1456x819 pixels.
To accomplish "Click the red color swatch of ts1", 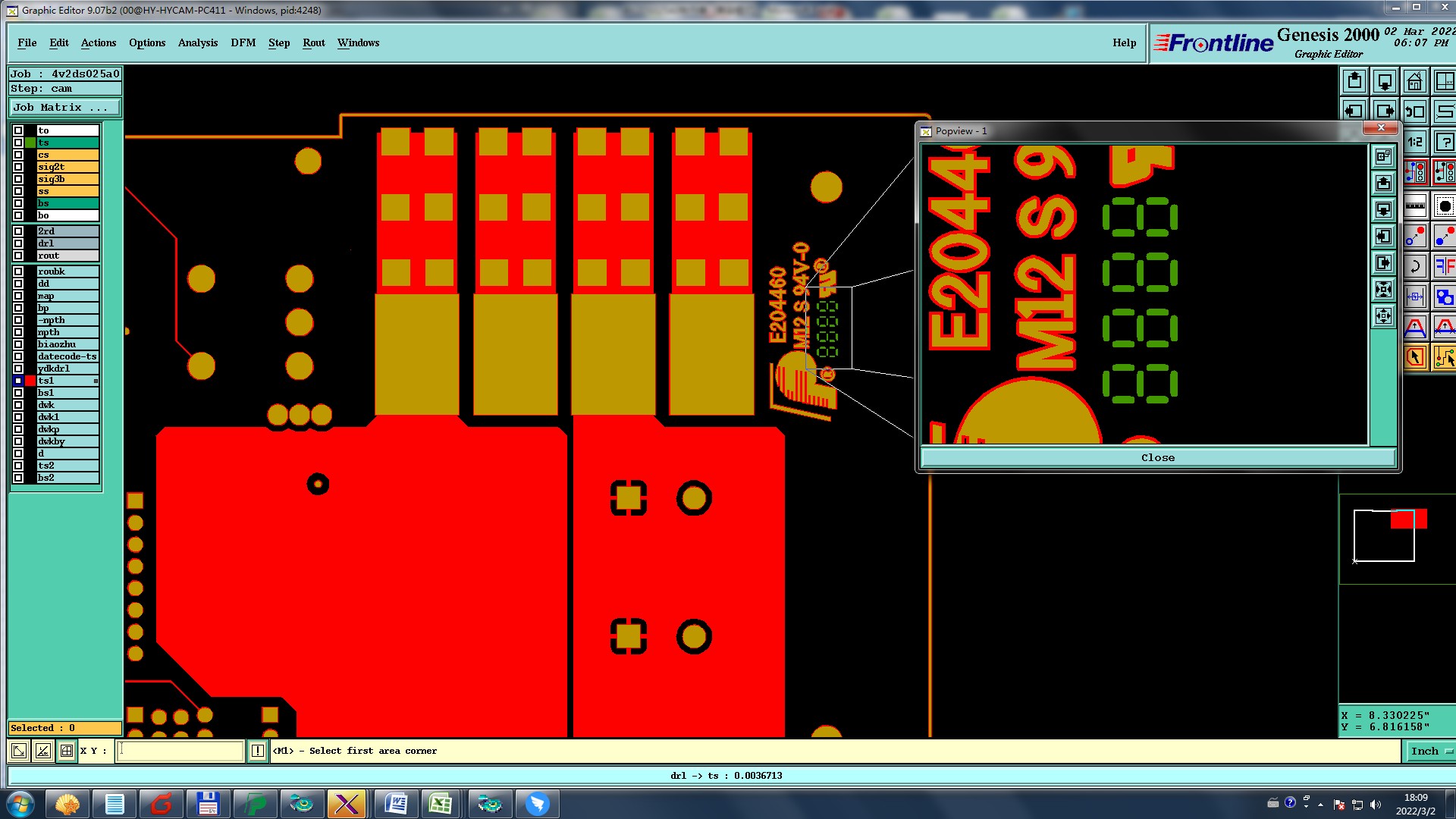I will 30,381.
